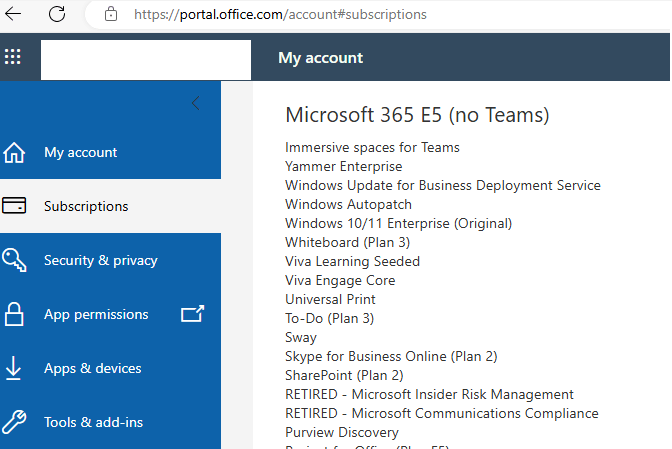Open the app launcher waffle icon
The height and width of the screenshot is (449, 672).
click(12, 57)
